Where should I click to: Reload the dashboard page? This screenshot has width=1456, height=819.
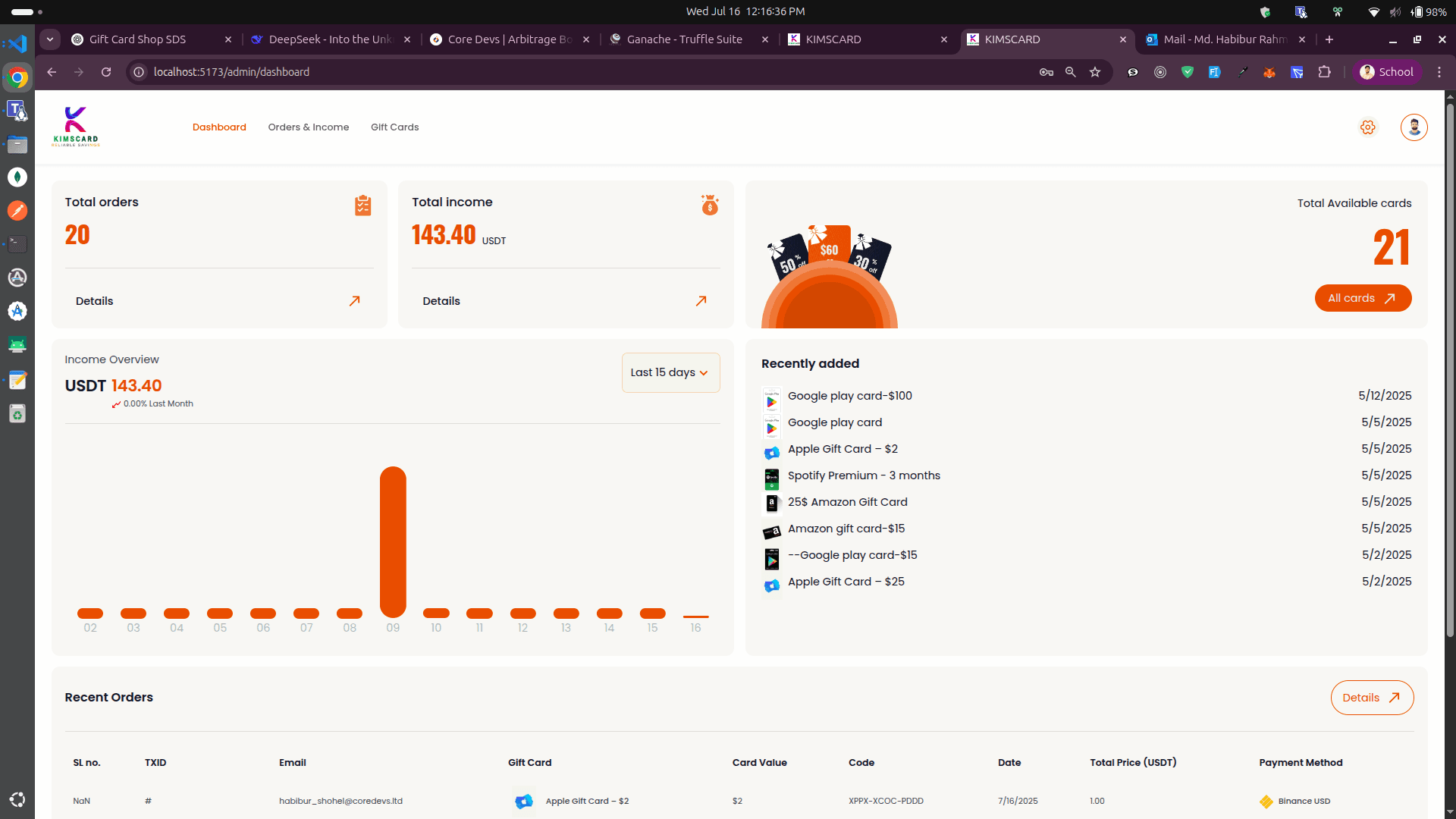click(x=106, y=72)
